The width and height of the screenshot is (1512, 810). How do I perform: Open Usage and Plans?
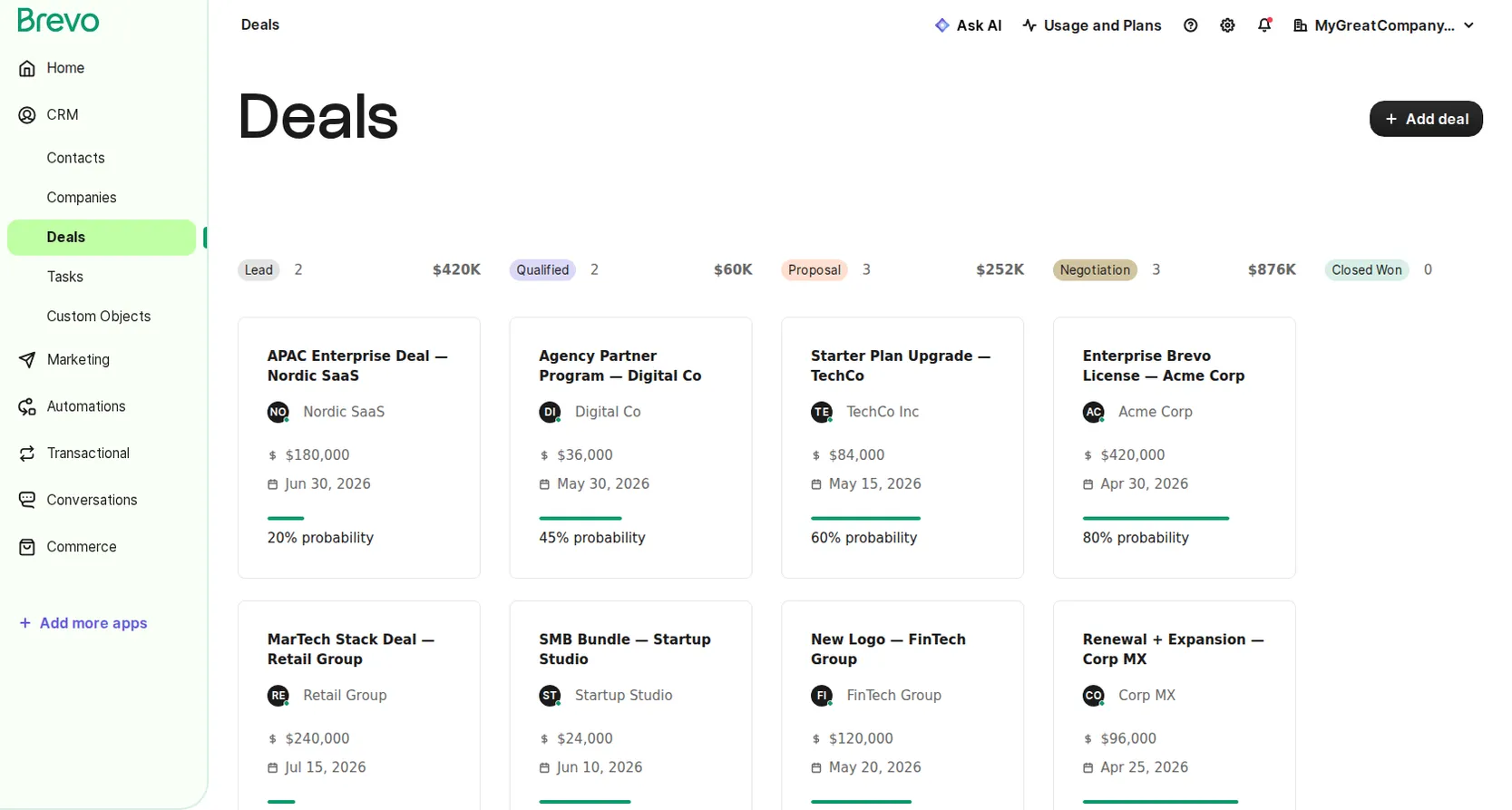[1092, 25]
